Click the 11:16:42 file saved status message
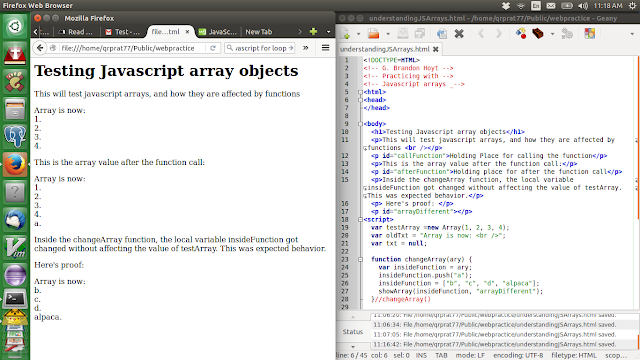Viewport: 640px width, 360px height. [495, 344]
